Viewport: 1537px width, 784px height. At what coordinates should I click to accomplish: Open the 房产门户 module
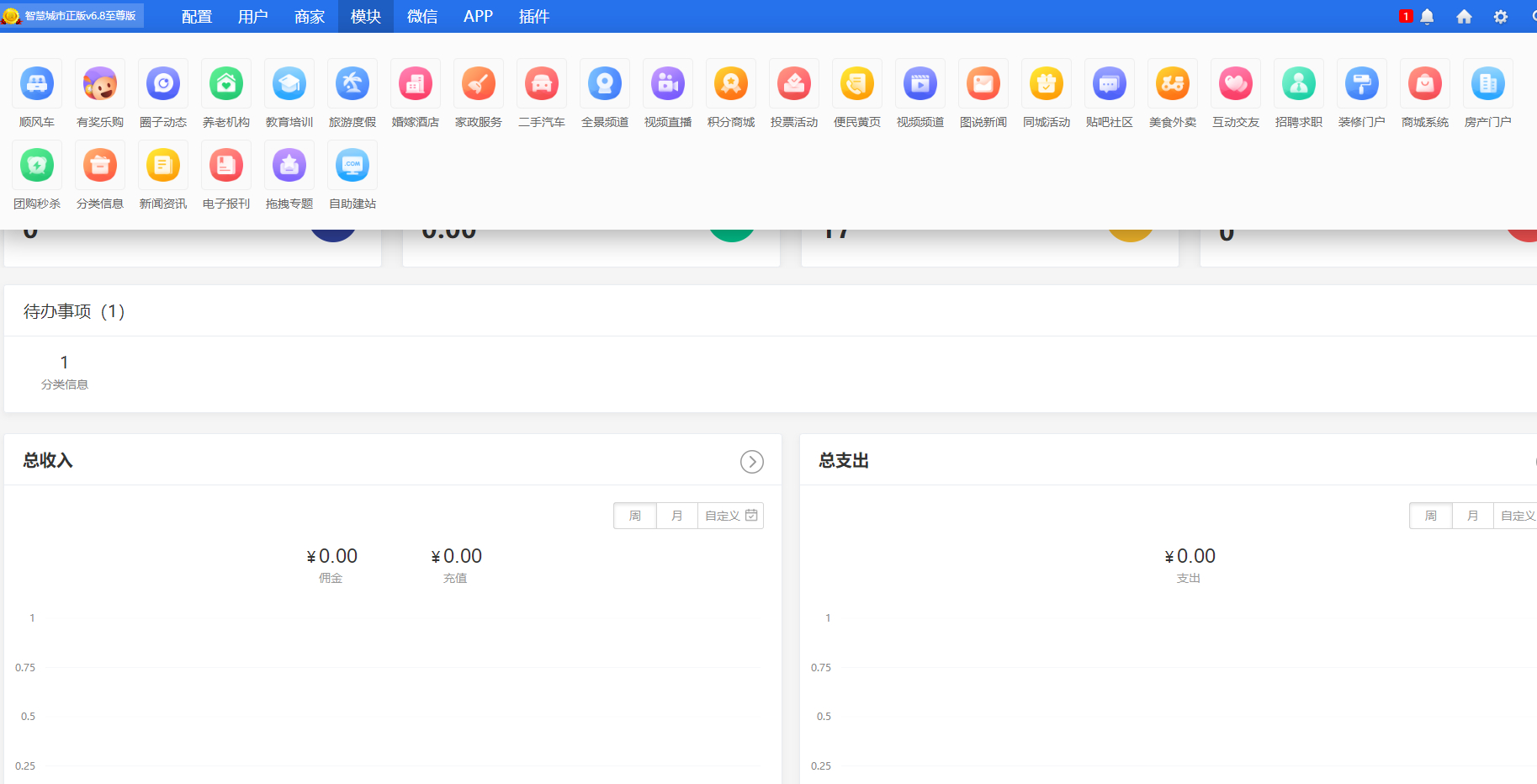click(1488, 94)
